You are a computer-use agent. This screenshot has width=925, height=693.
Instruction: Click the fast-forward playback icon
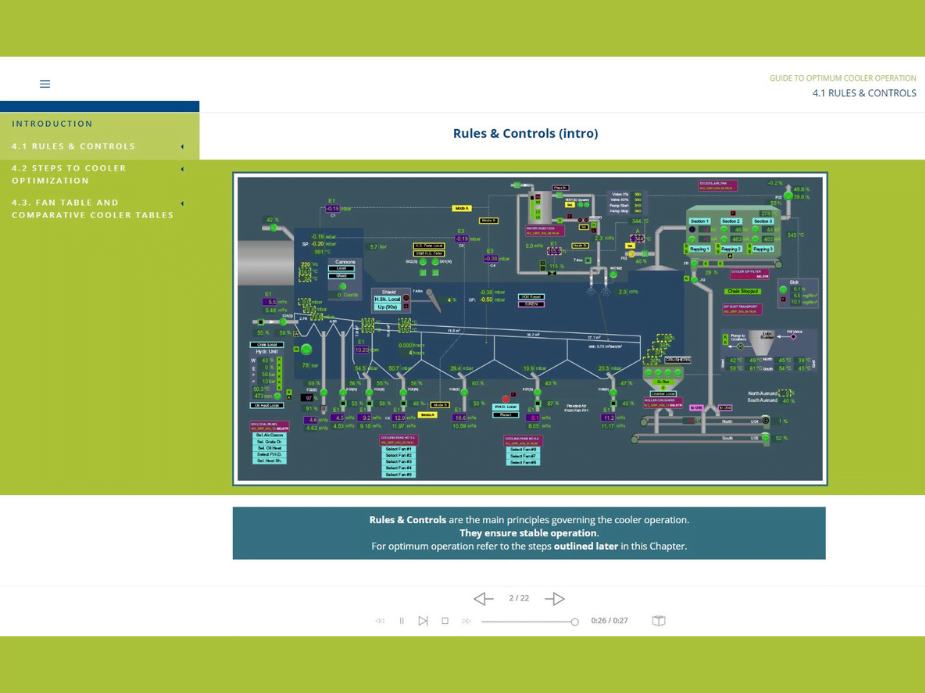[467, 620]
